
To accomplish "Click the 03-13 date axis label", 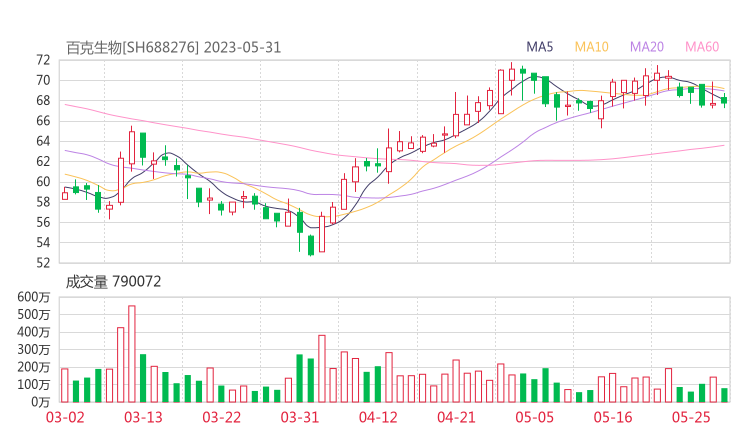I will [x=143, y=417].
